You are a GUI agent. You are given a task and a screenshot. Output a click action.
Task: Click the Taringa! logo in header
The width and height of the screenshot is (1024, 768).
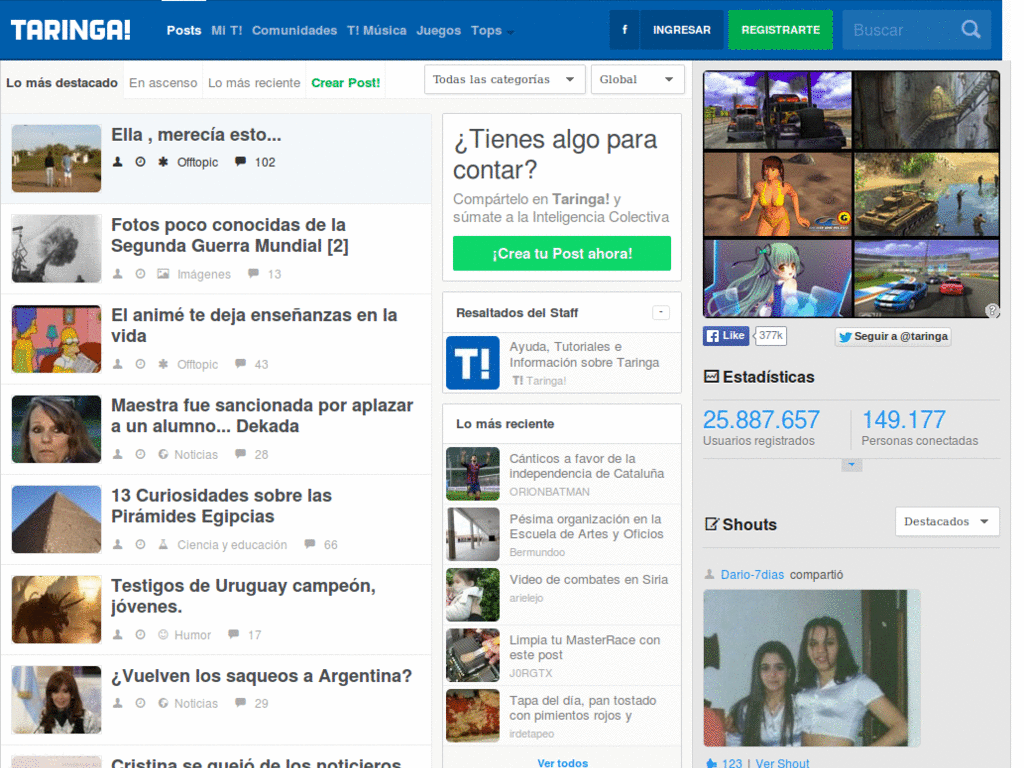[x=71, y=30]
